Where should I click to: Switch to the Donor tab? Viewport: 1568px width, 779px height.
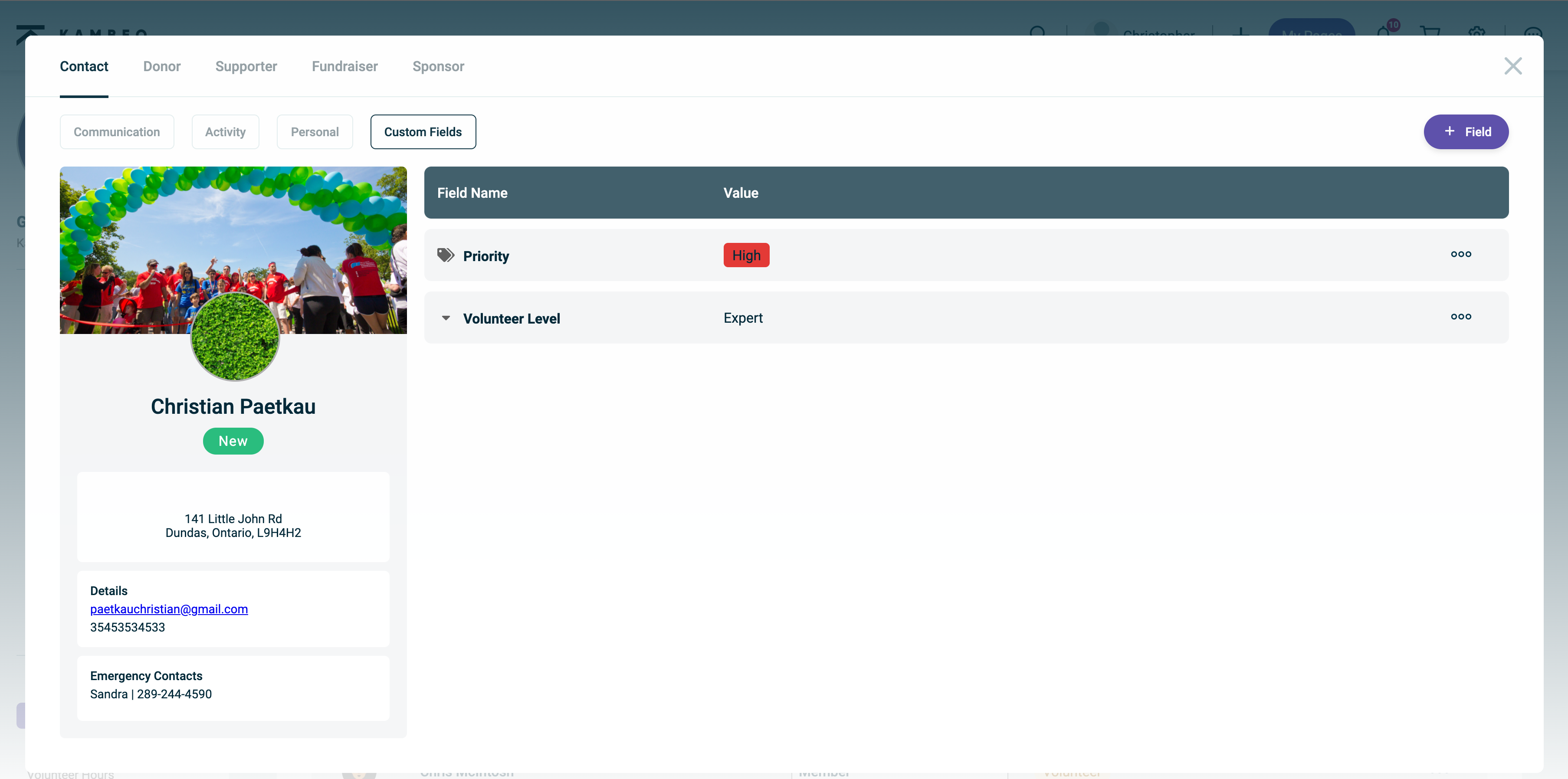161,66
